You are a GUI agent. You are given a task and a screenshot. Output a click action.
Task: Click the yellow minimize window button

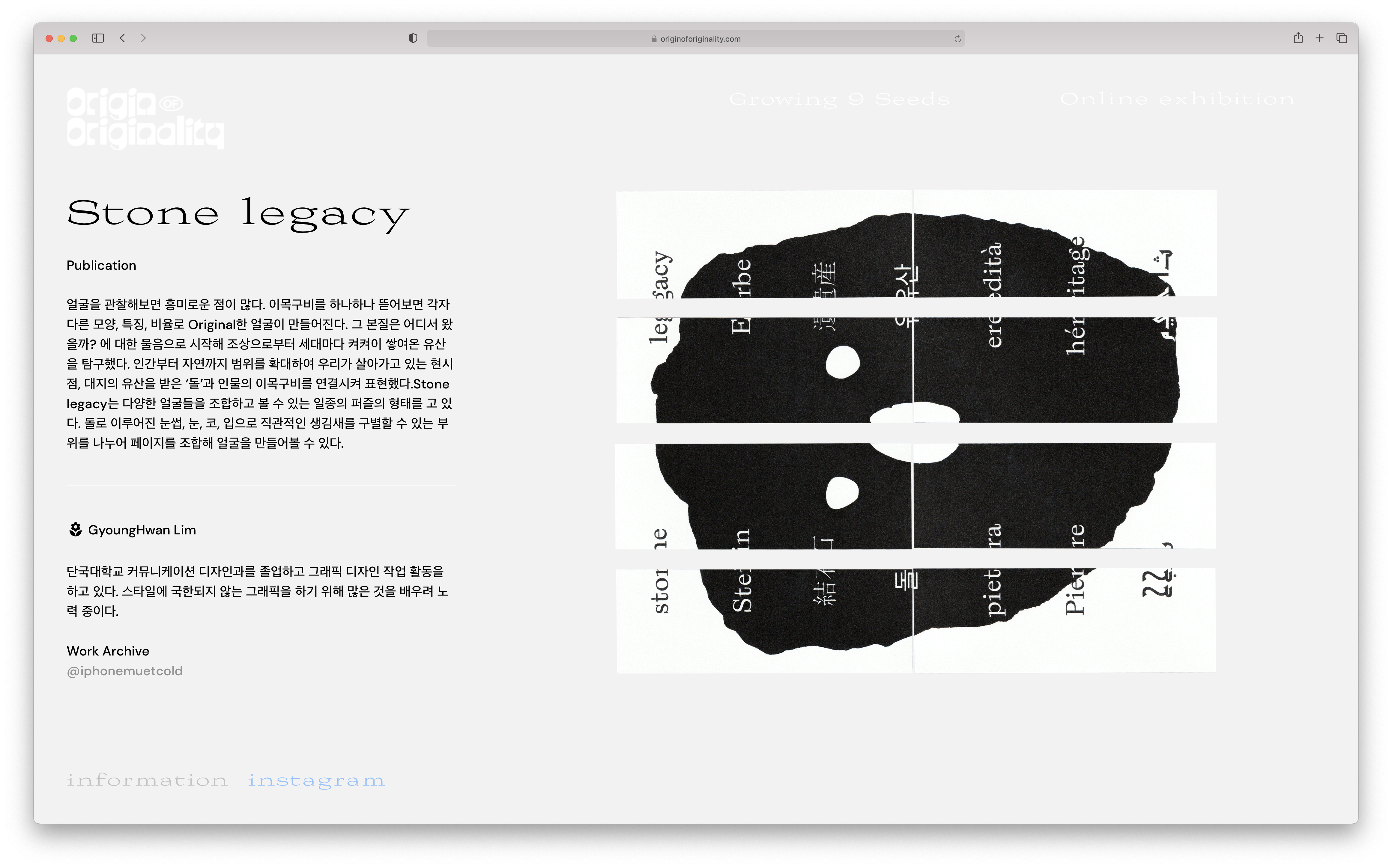61,38
